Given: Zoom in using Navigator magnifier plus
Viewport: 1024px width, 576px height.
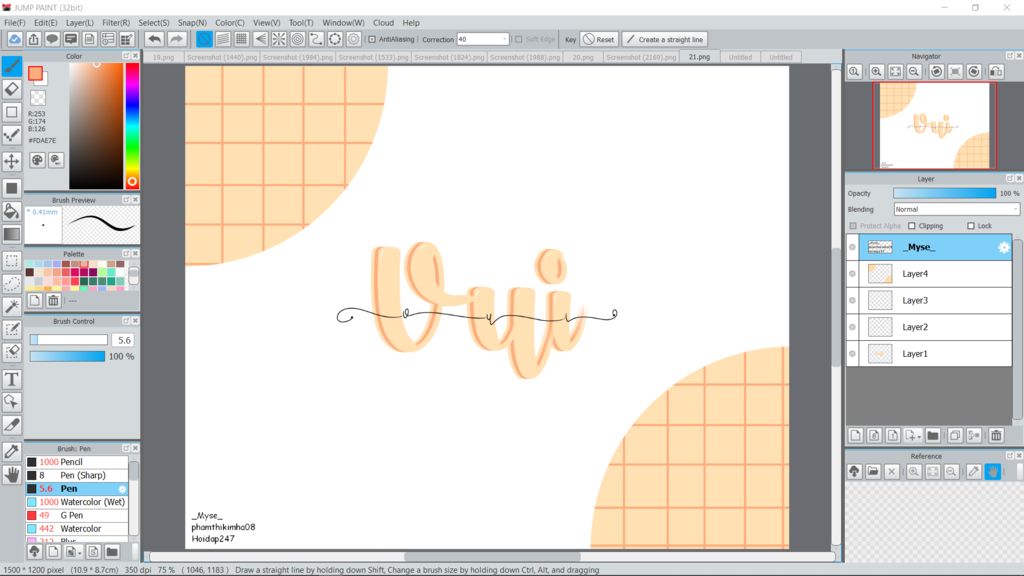Looking at the screenshot, I should click(876, 72).
